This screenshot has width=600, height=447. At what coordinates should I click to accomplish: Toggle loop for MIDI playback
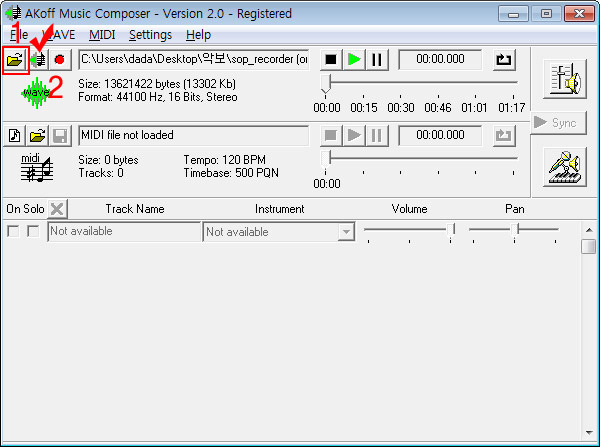(x=504, y=135)
